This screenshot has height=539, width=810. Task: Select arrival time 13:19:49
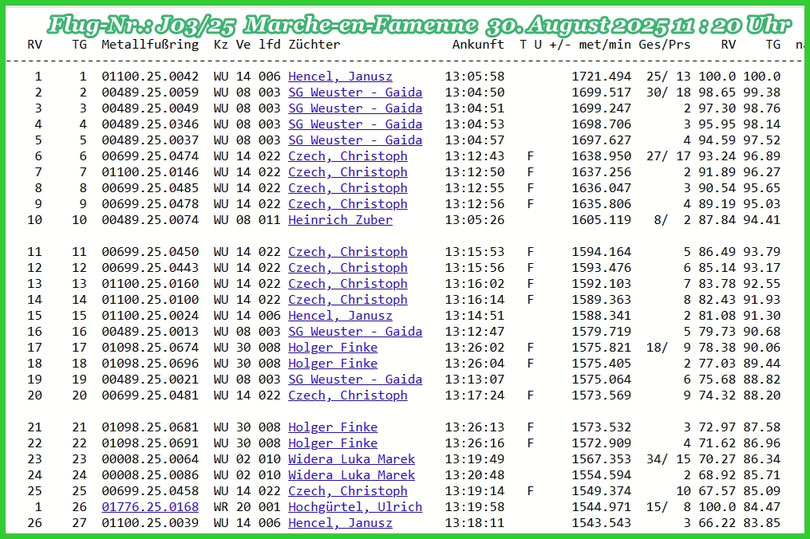click(x=475, y=459)
